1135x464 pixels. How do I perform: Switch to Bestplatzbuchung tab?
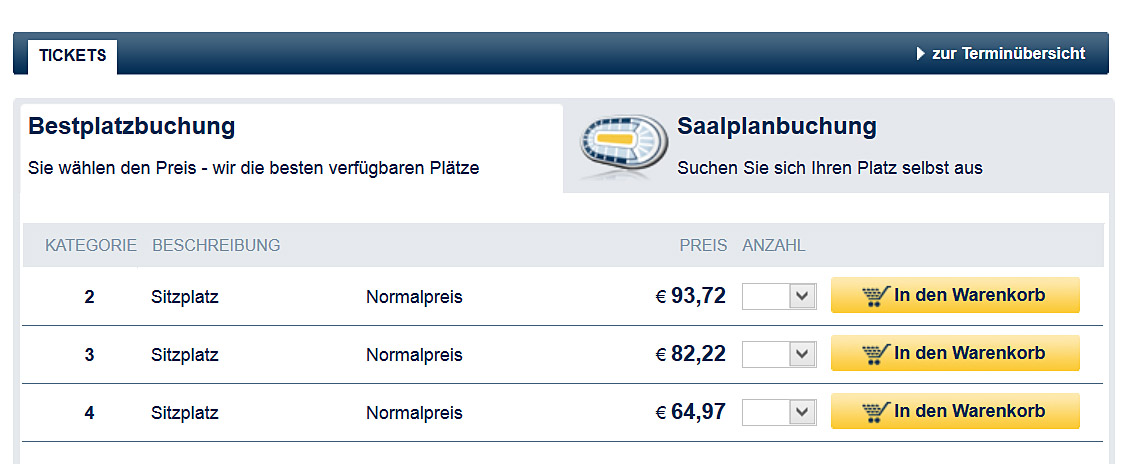(x=132, y=127)
